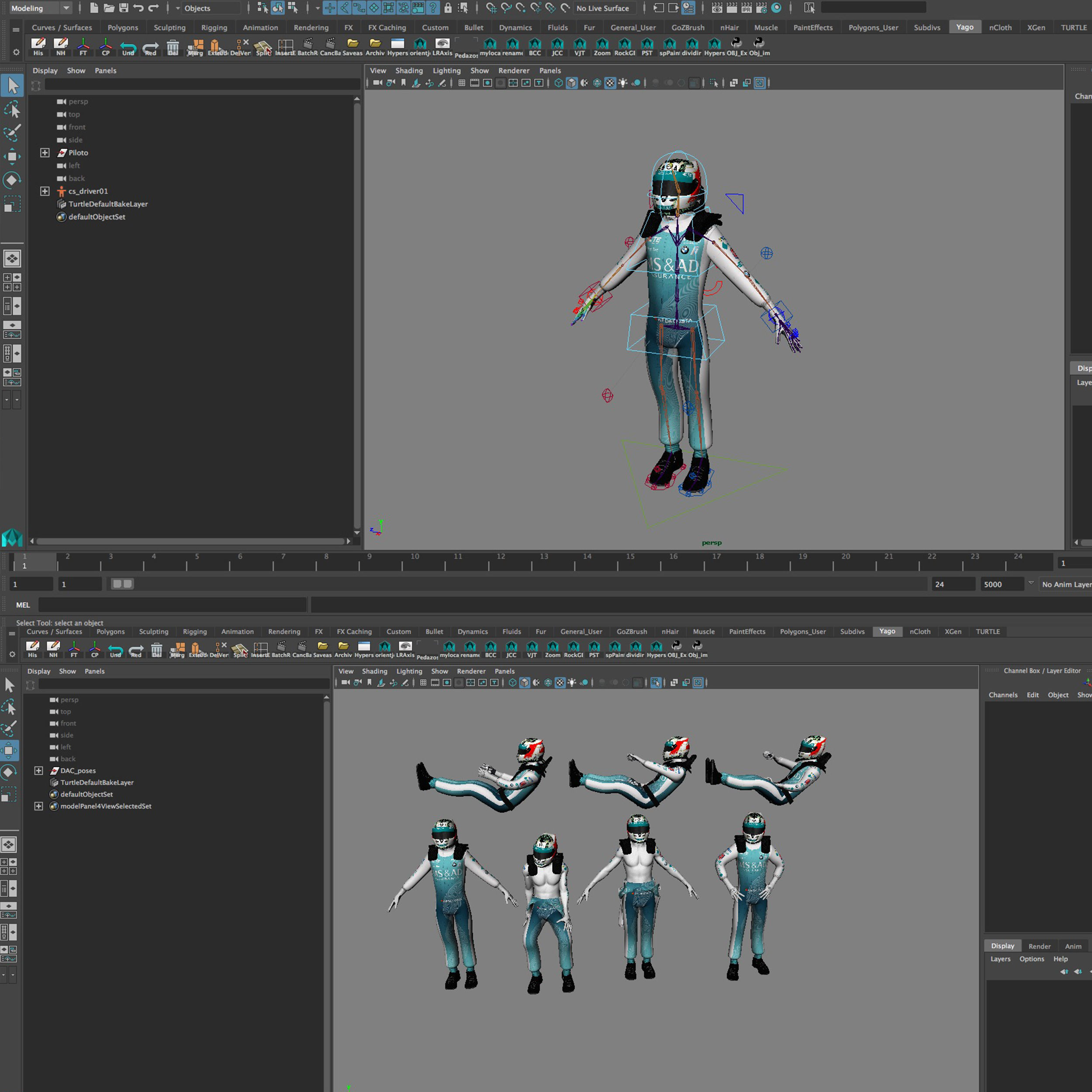This screenshot has height=1092, width=1092.
Task: Select the lasso tool in upper toolbox
Action: [x=12, y=110]
